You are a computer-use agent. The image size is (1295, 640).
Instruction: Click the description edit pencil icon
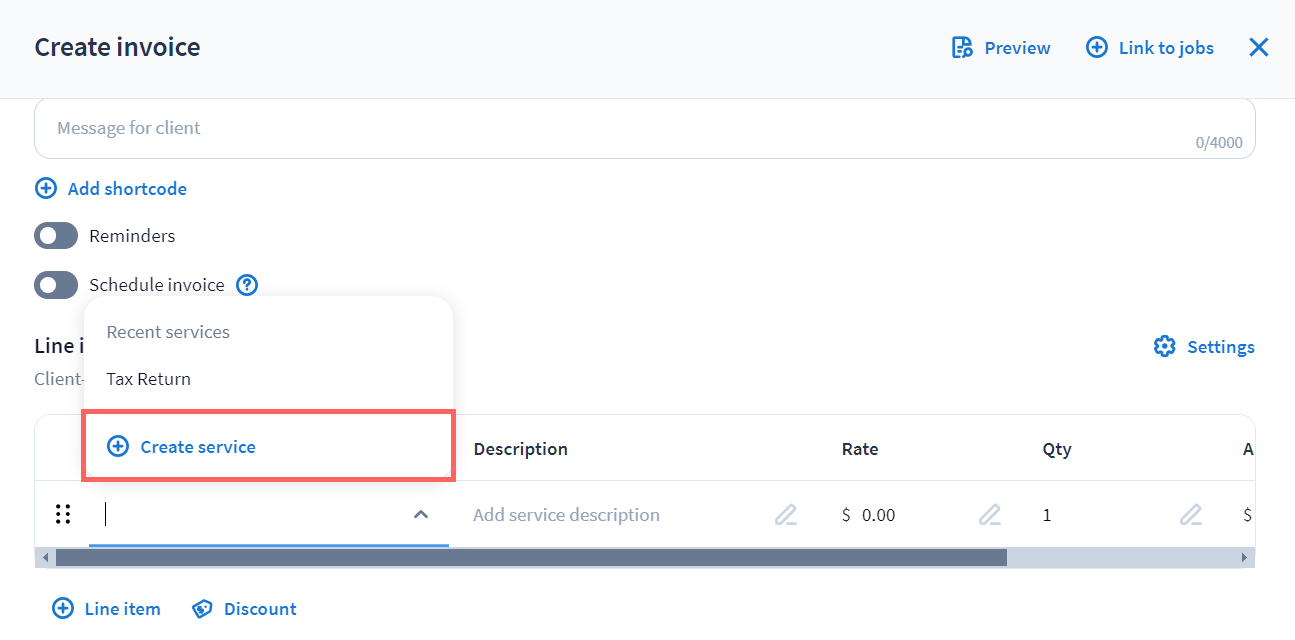pos(786,515)
